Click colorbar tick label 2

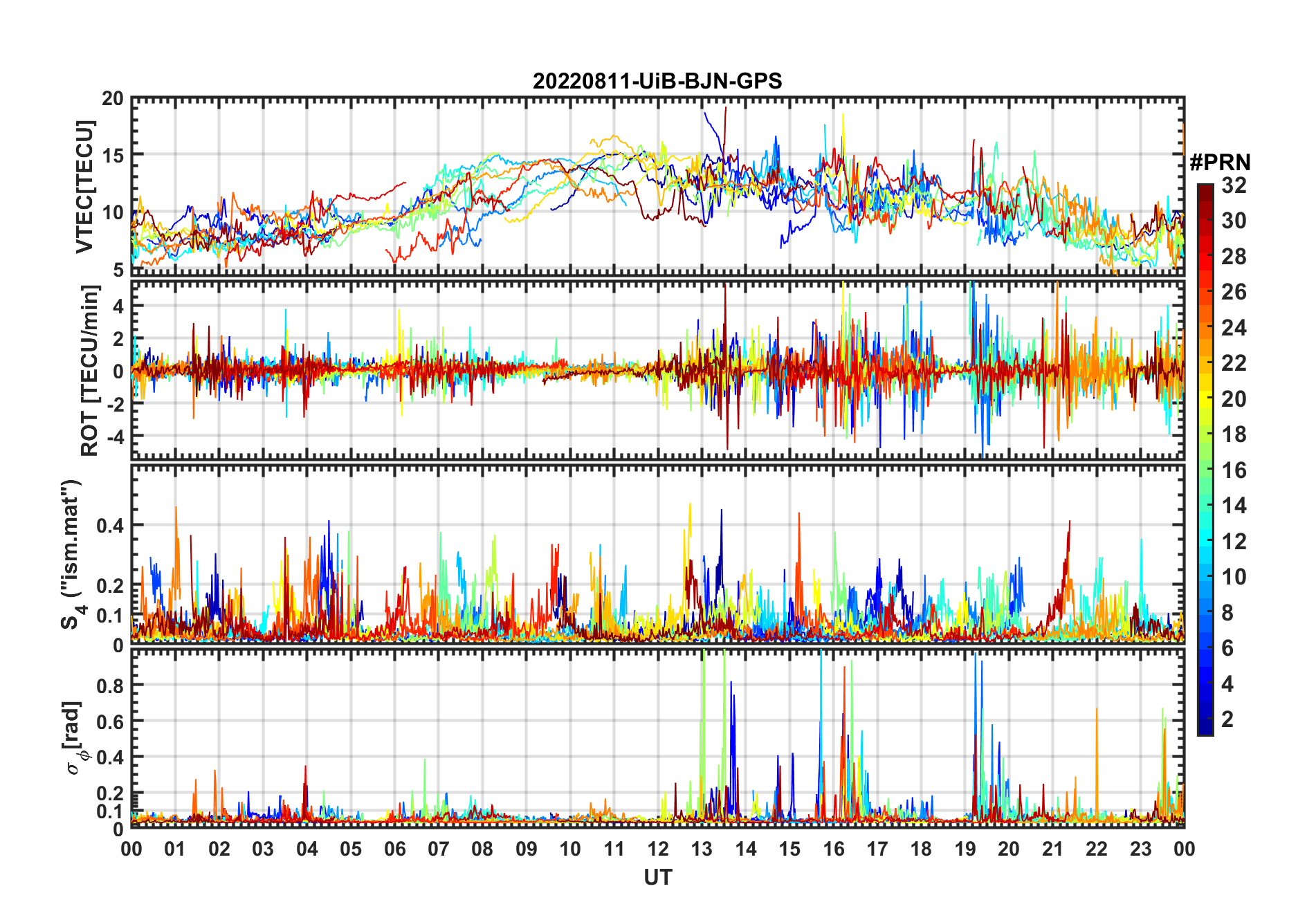[1227, 719]
